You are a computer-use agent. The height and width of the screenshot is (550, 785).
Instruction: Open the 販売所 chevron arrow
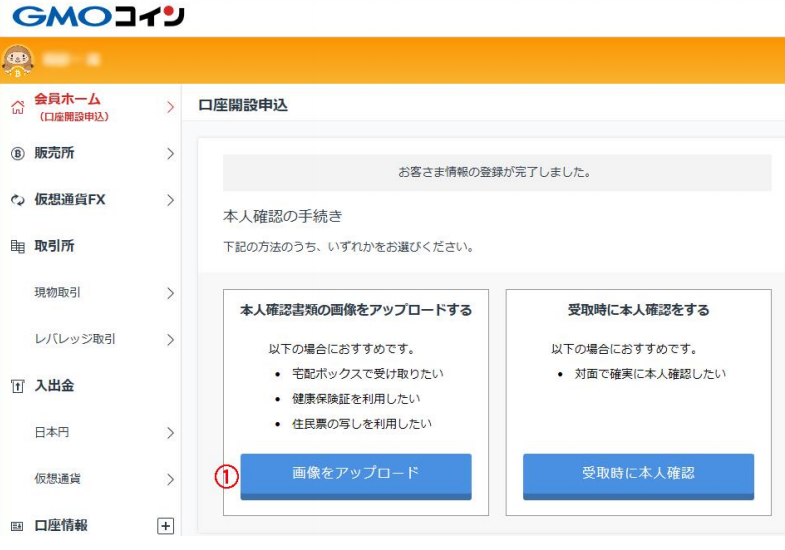pos(170,154)
